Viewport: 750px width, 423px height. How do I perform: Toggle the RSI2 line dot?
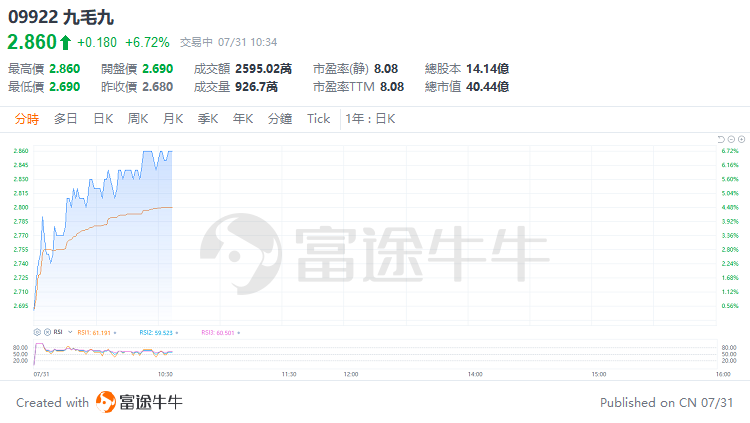coord(177,333)
